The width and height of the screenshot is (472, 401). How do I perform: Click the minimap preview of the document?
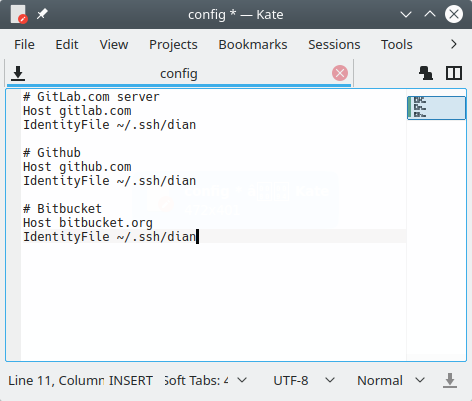click(436, 108)
